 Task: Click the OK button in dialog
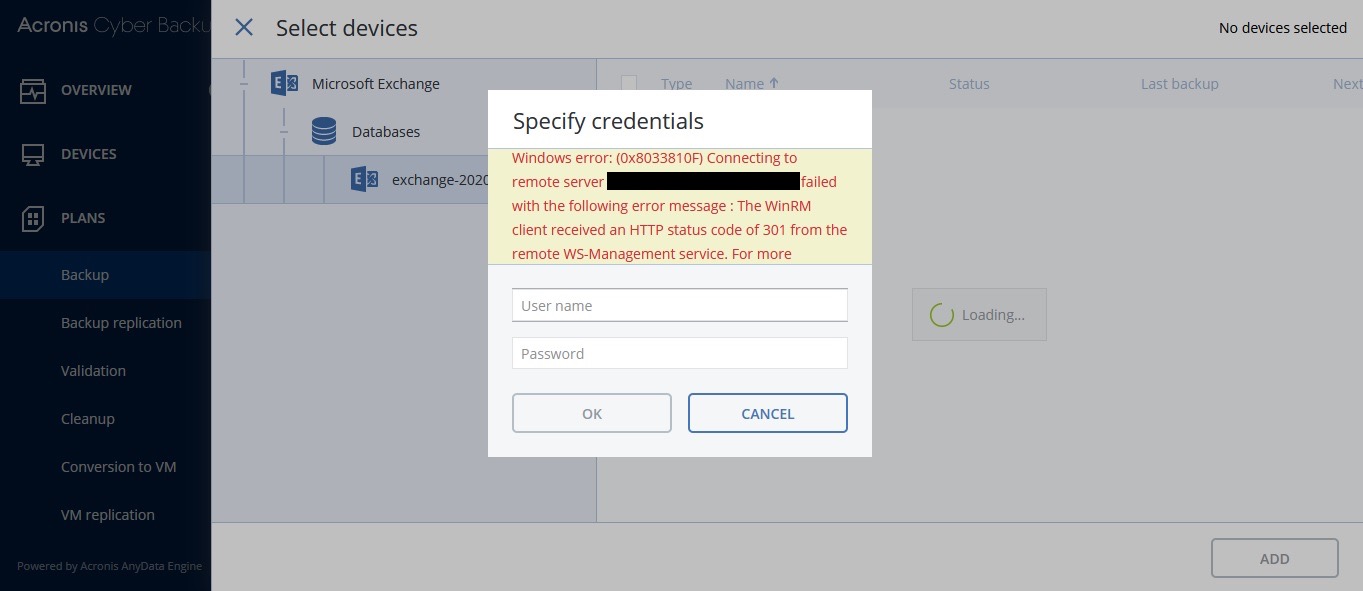pos(592,413)
